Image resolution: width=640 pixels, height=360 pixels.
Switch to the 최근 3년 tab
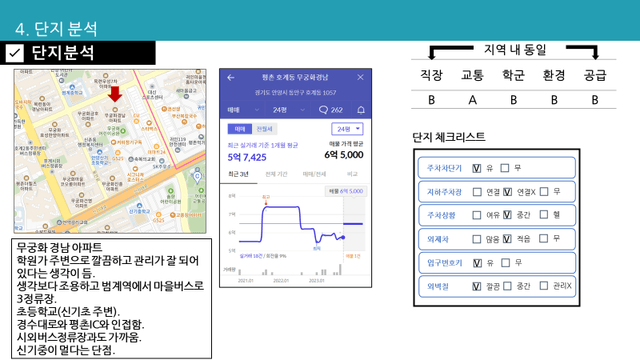click(x=238, y=174)
